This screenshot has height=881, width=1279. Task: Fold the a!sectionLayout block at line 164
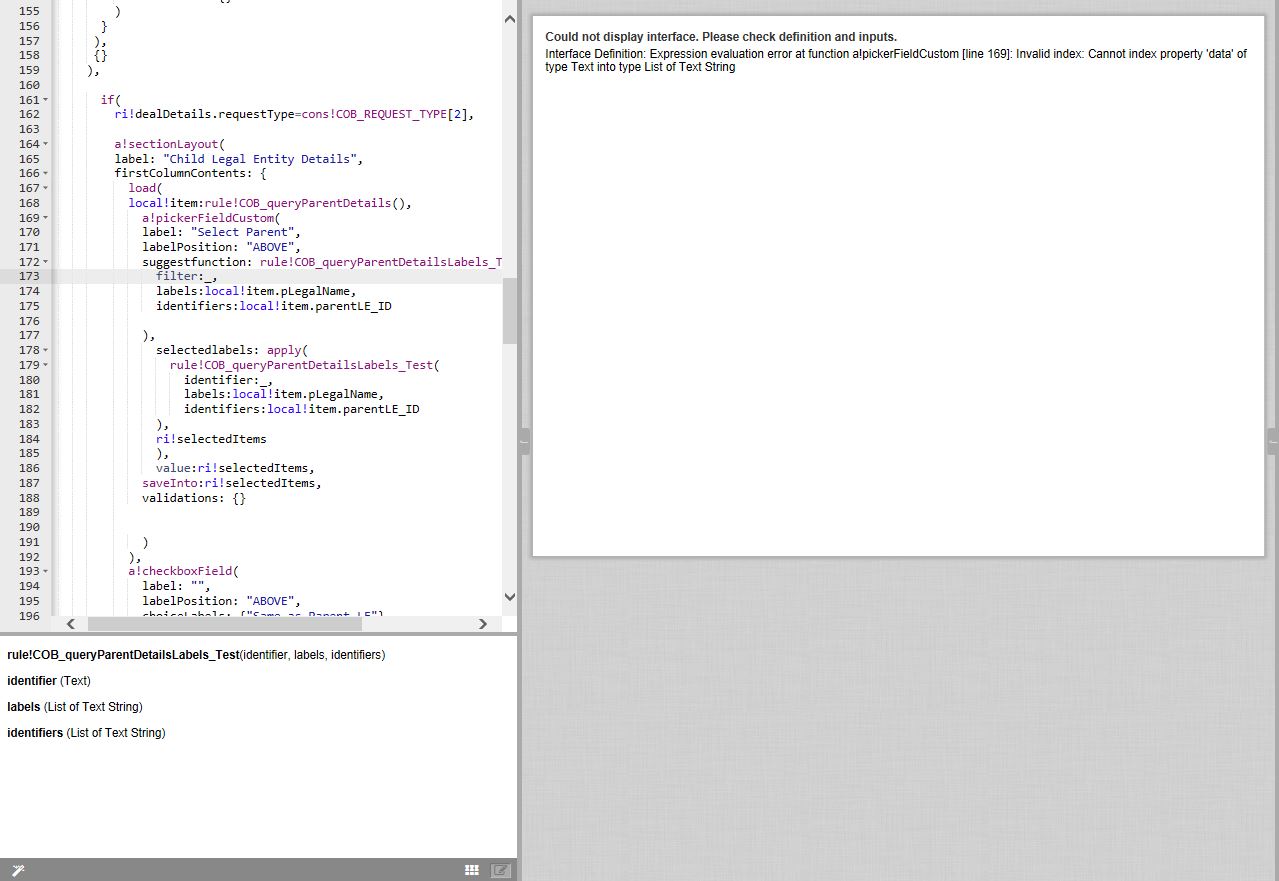click(45, 144)
